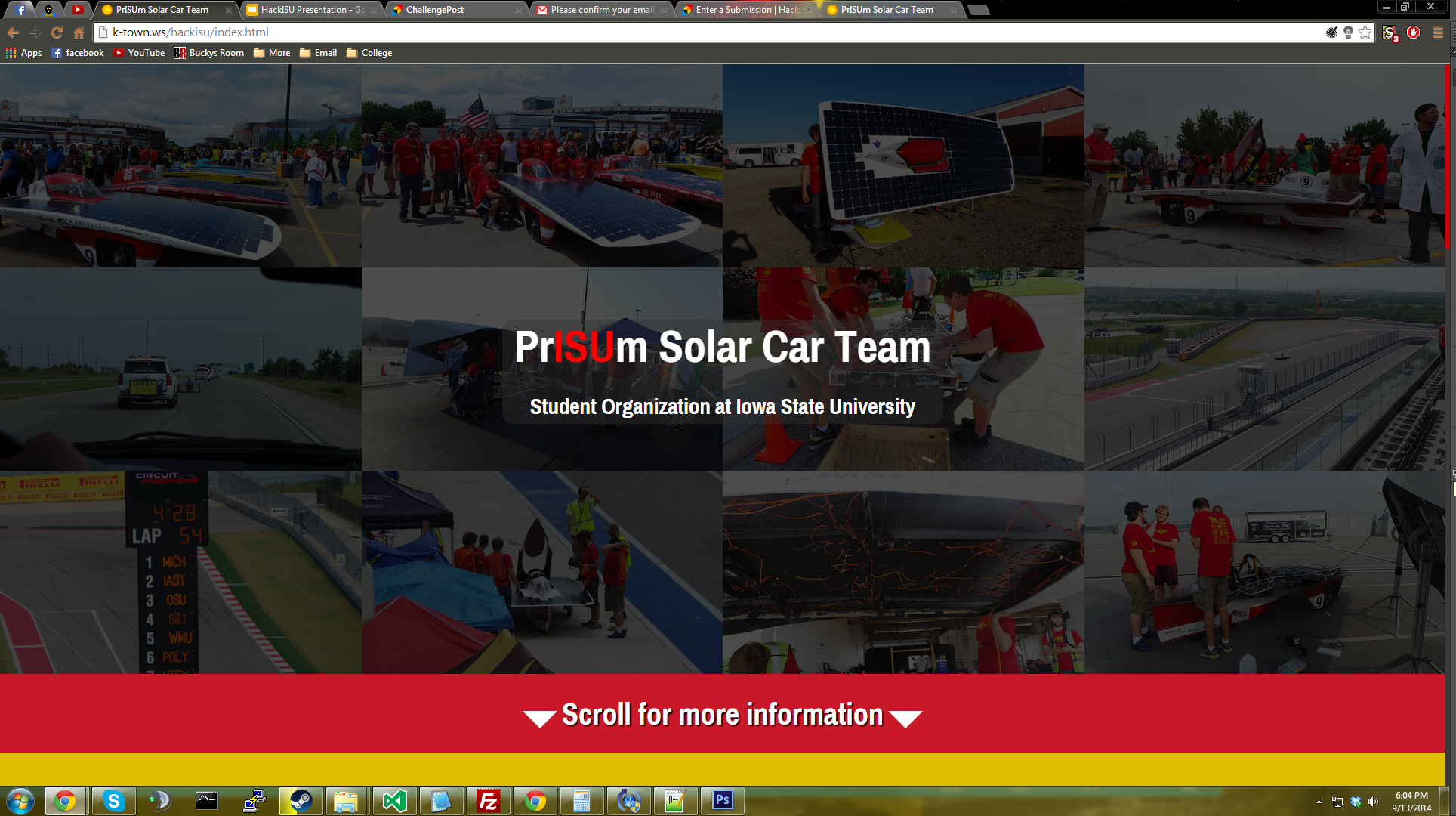Open the Command Prompt taskbar icon
The height and width of the screenshot is (816, 1456).
pos(207,801)
